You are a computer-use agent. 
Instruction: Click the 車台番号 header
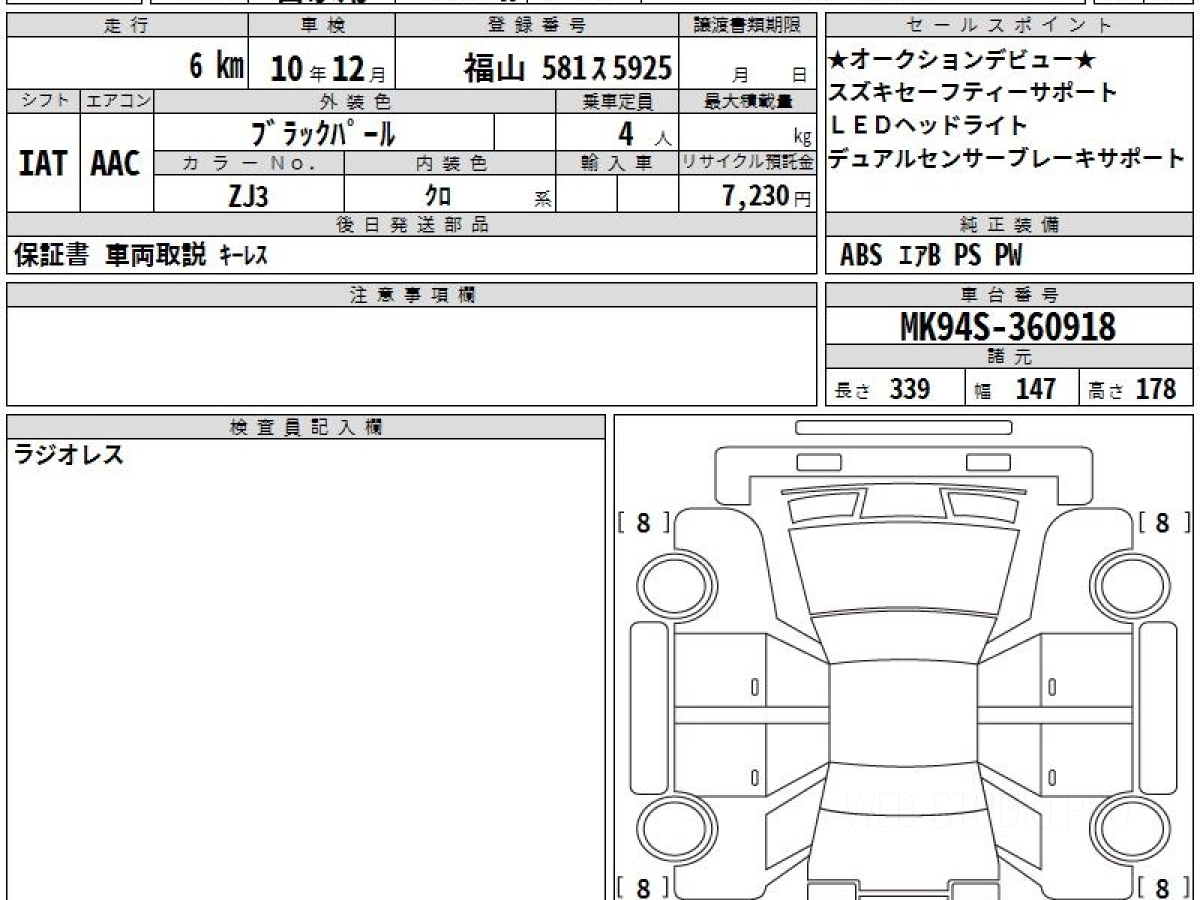point(1010,295)
